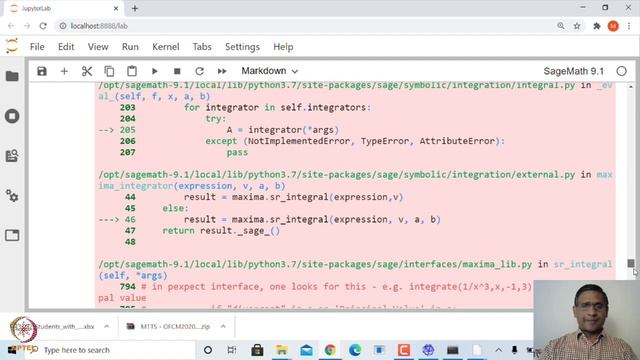640x360 pixels.
Task: Go forward in the browser
Action: [x=27, y=26]
